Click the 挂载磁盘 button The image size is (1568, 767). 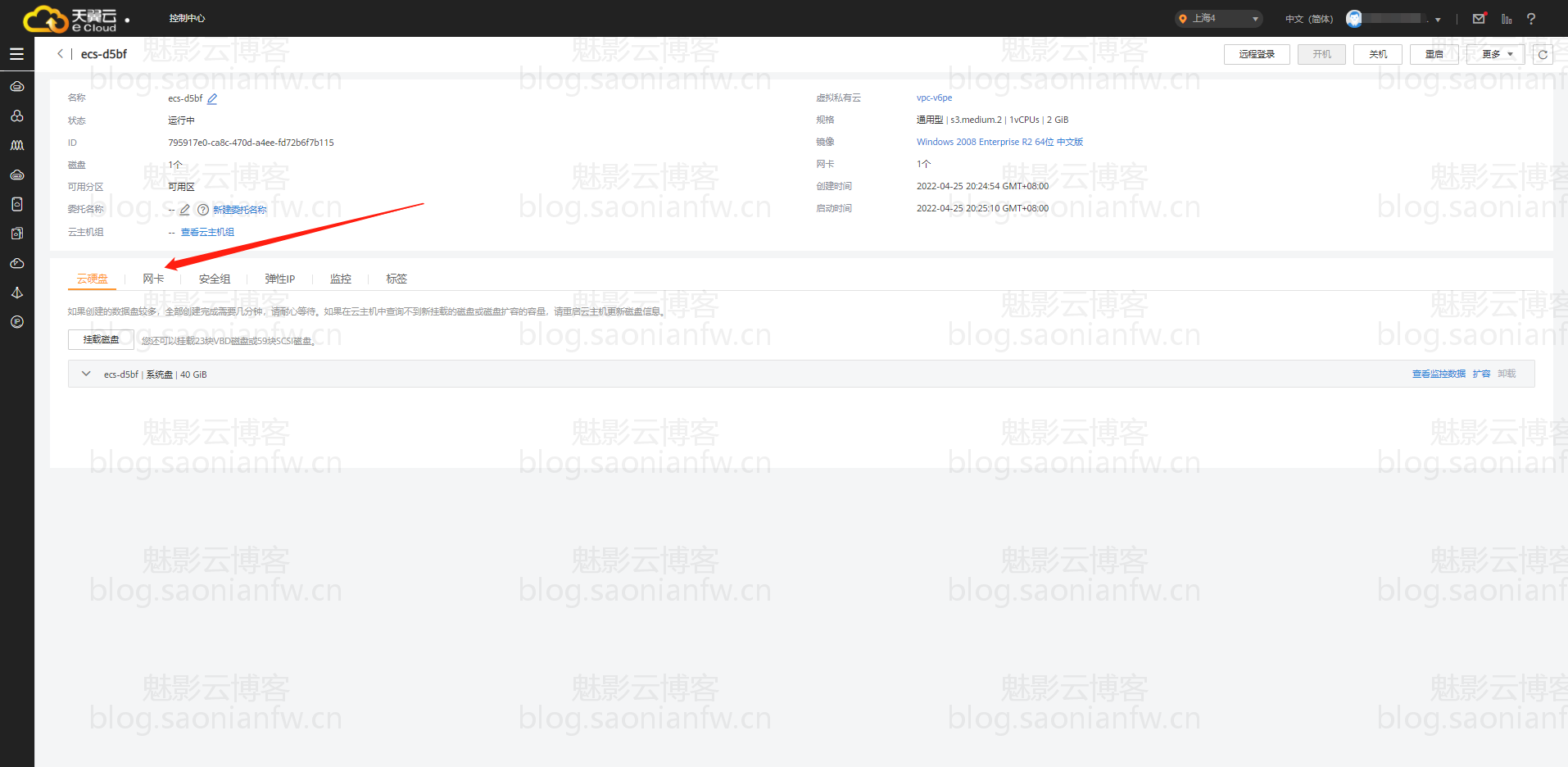(x=101, y=339)
